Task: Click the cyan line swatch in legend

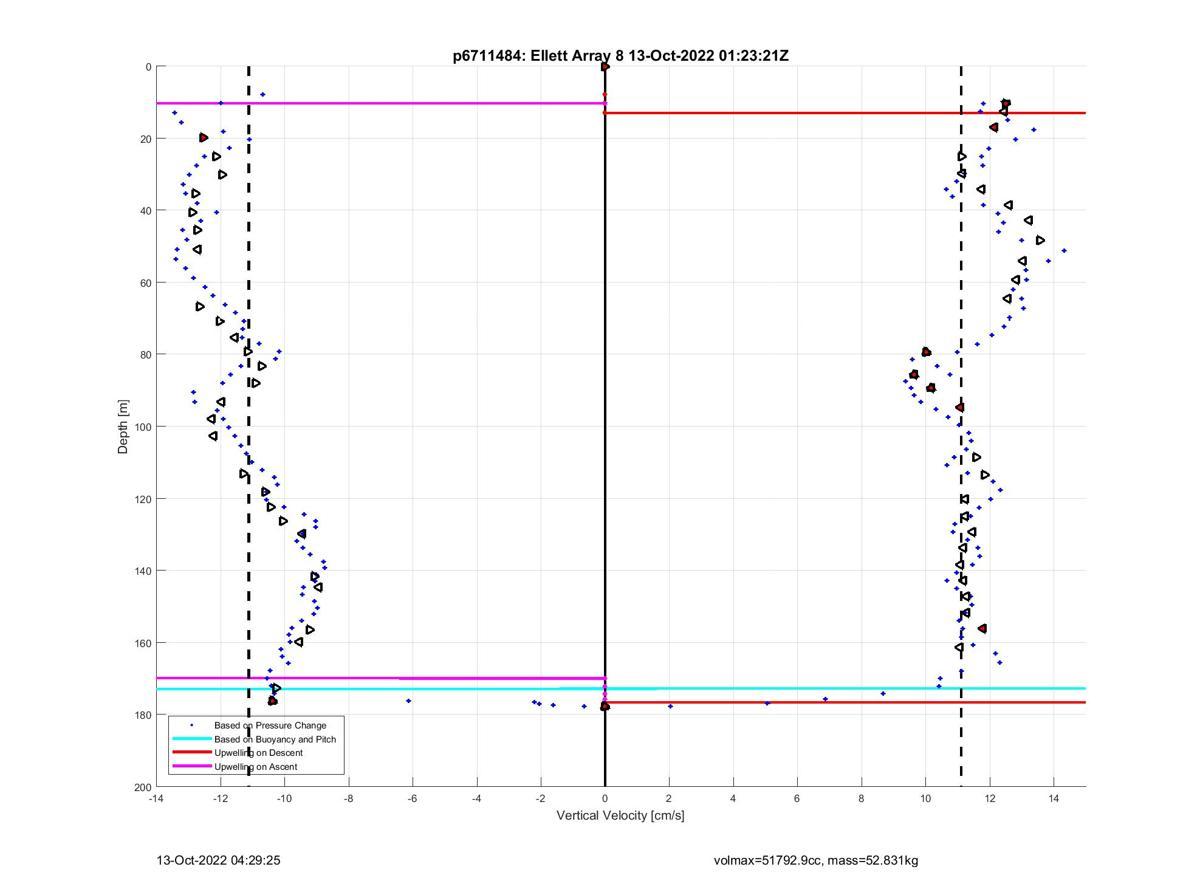Action: (x=191, y=739)
